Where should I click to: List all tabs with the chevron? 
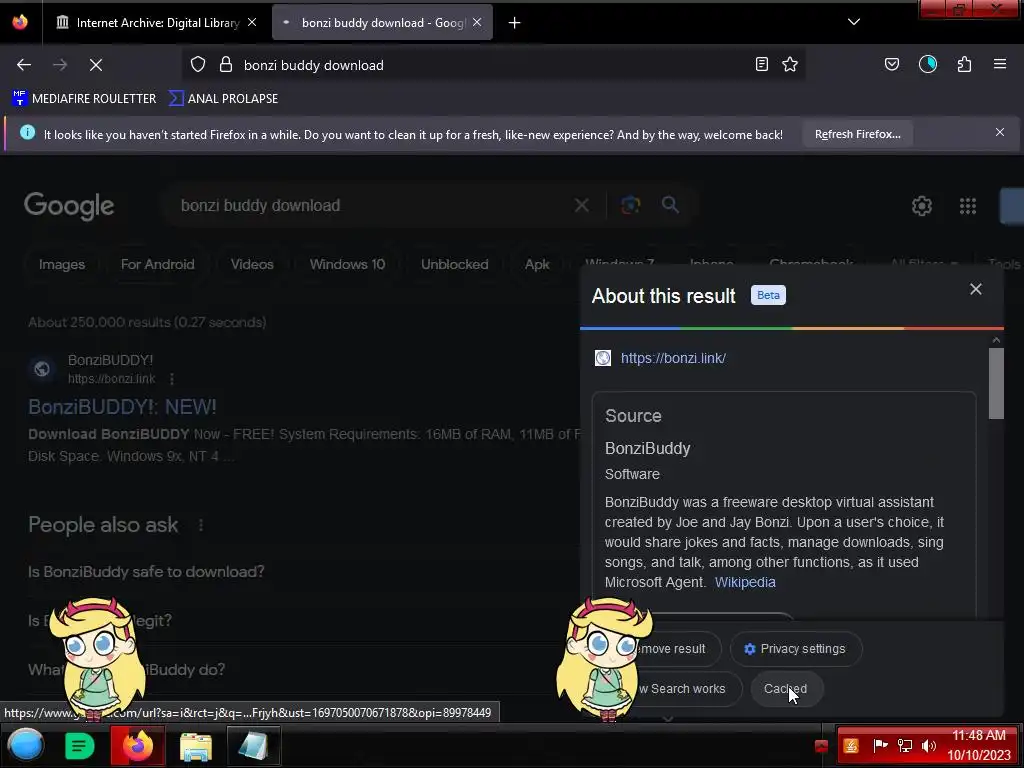pyautogui.click(x=854, y=22)
